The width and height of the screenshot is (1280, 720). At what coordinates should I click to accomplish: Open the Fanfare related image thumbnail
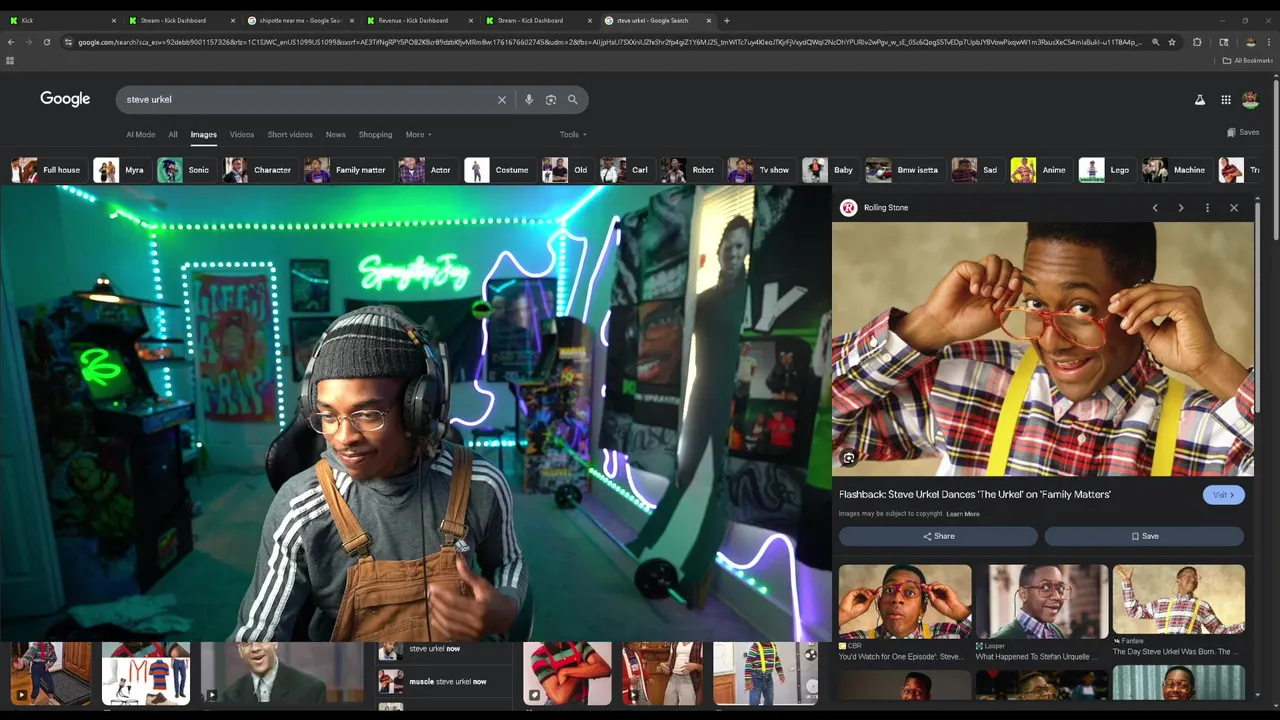[1179, 600]
